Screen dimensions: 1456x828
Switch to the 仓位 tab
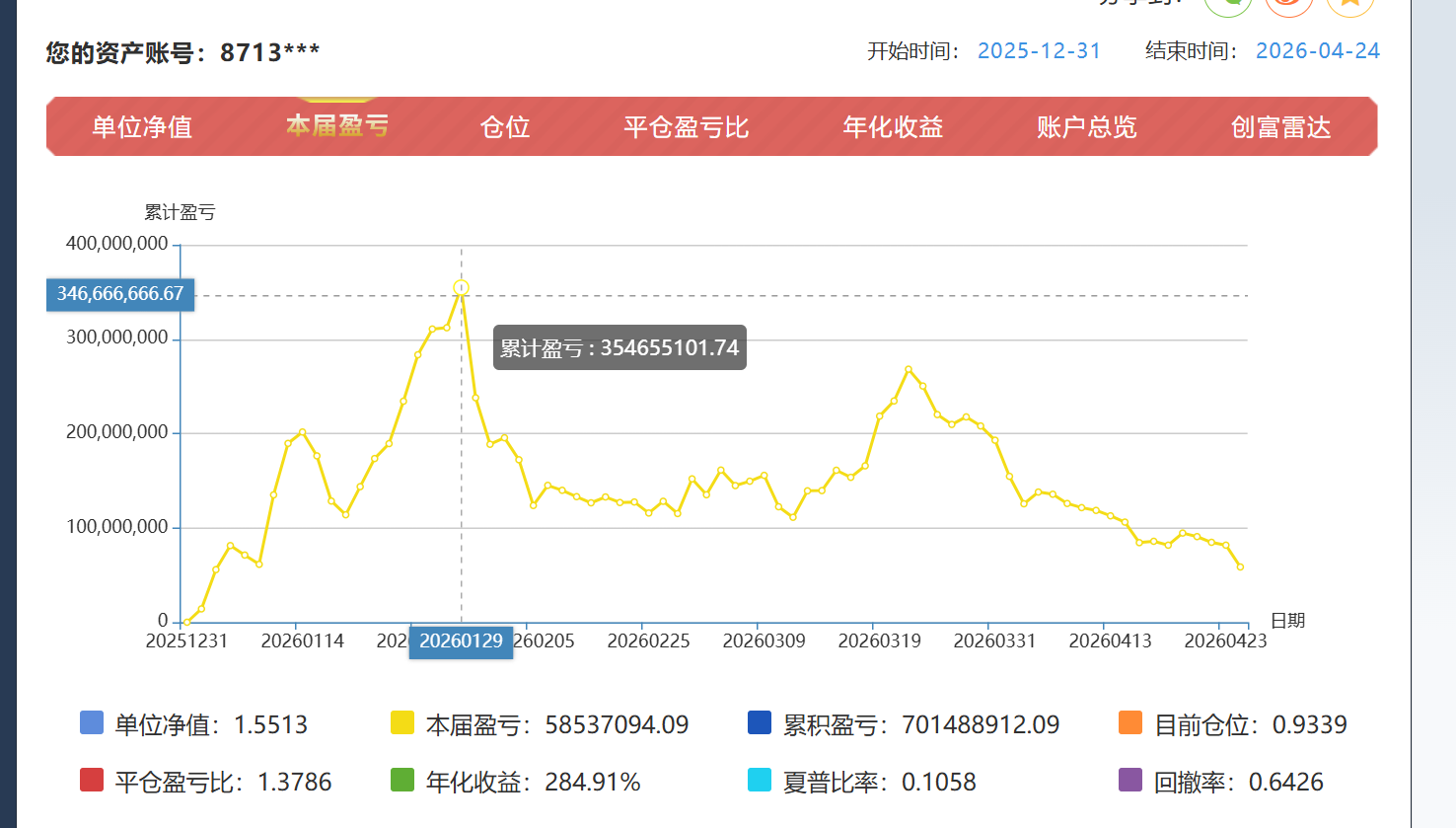coord(505,127)
